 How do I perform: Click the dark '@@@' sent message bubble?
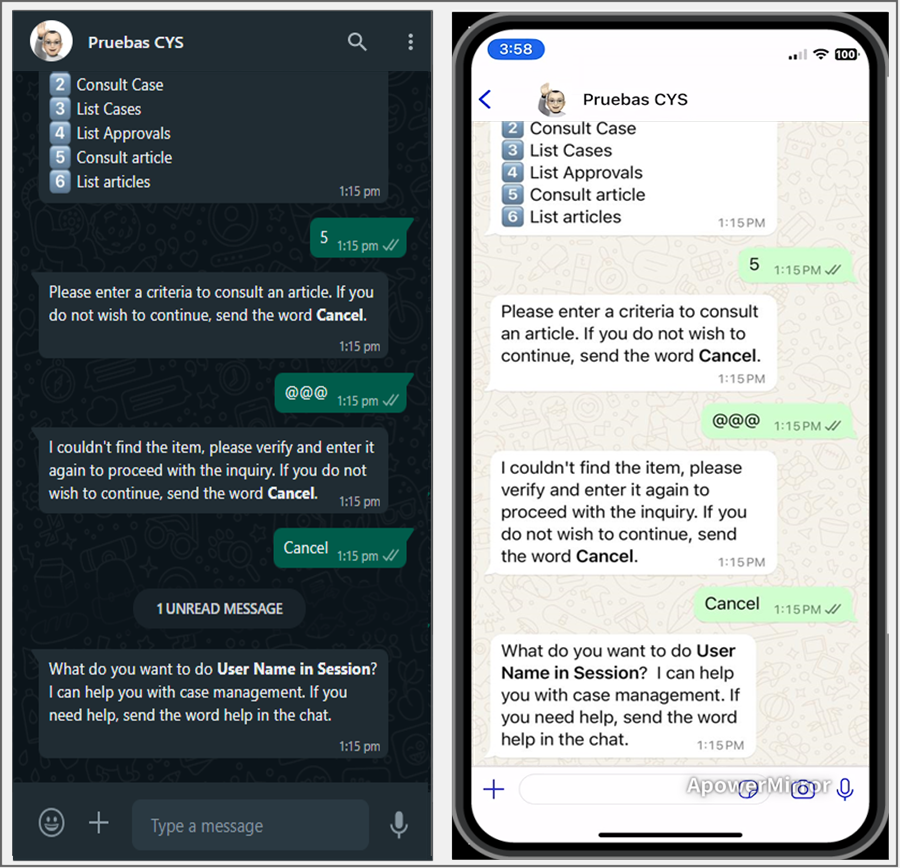(343, 393)
